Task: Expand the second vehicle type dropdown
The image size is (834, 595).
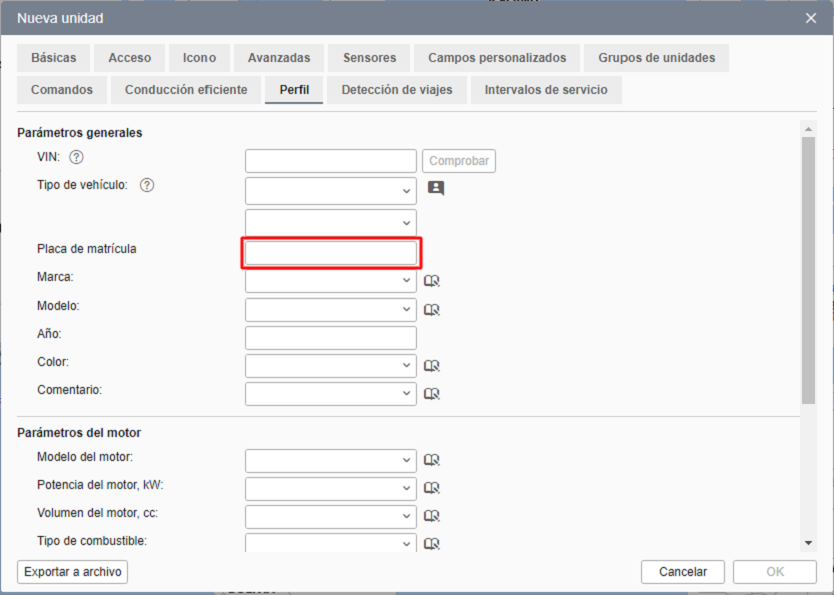Action: coord(331,223)
